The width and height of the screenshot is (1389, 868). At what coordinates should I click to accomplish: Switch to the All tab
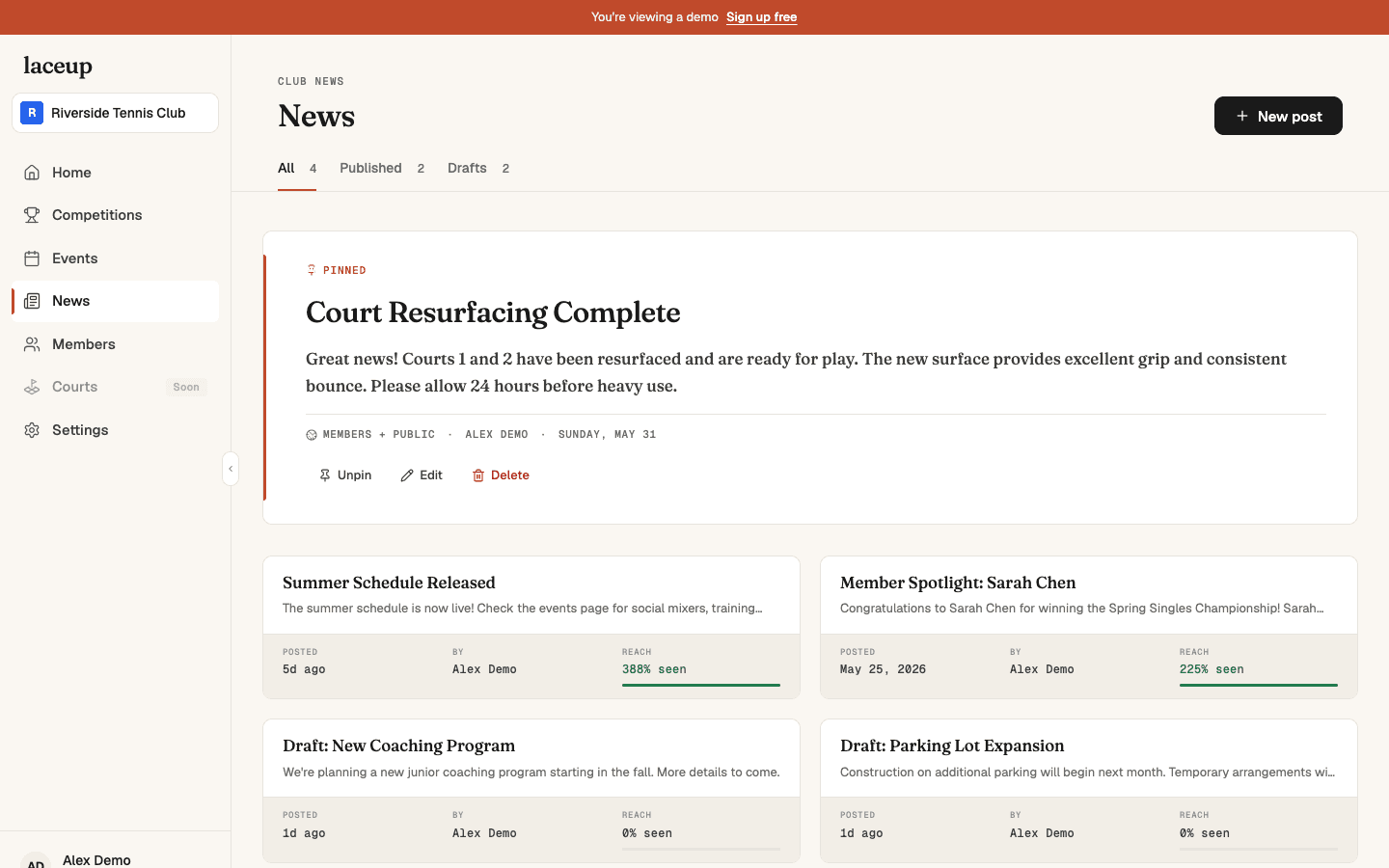pos(297,168)
